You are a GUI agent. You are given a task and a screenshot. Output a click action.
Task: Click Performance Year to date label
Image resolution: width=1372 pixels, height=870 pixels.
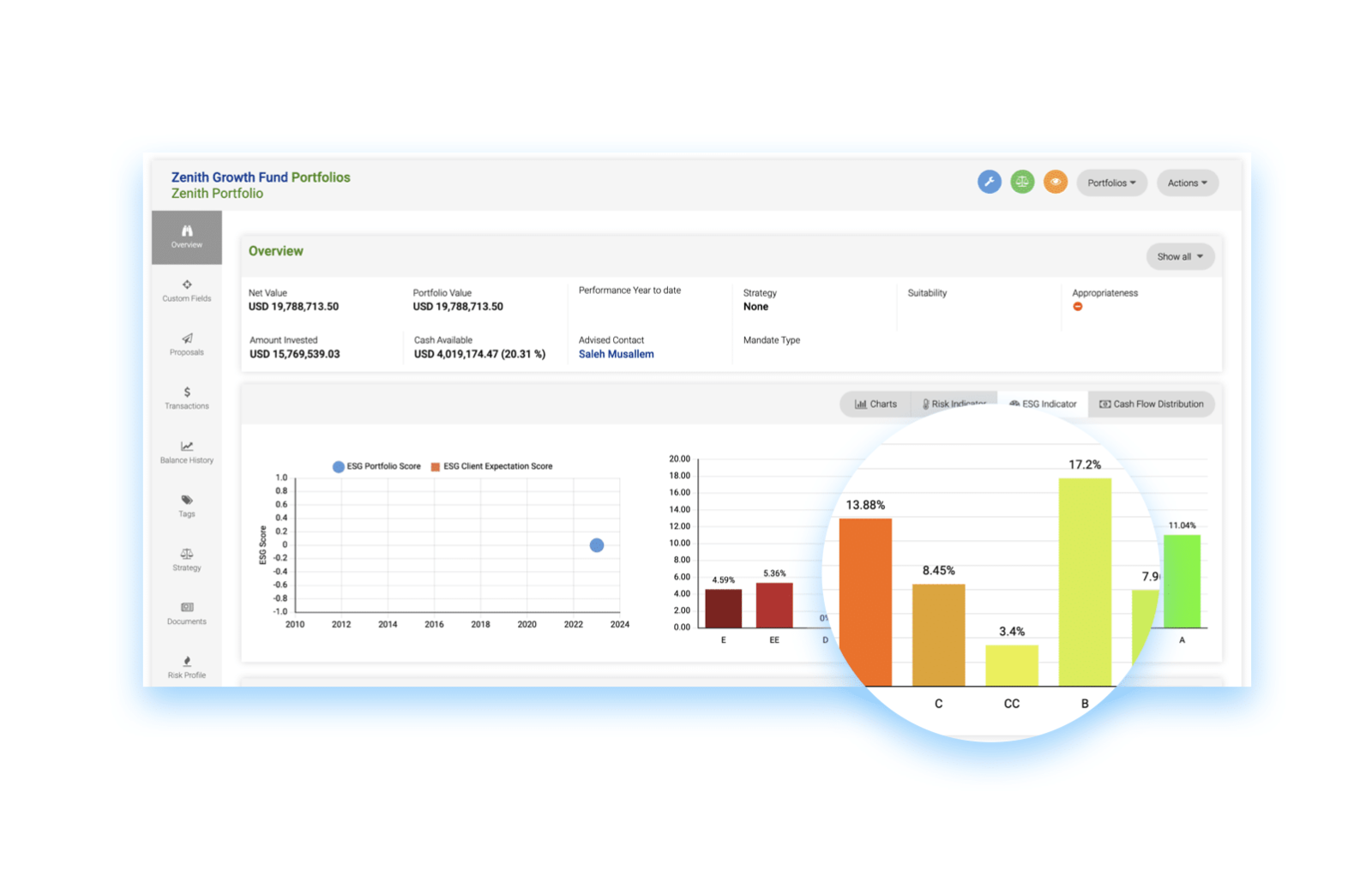point(629,291)
